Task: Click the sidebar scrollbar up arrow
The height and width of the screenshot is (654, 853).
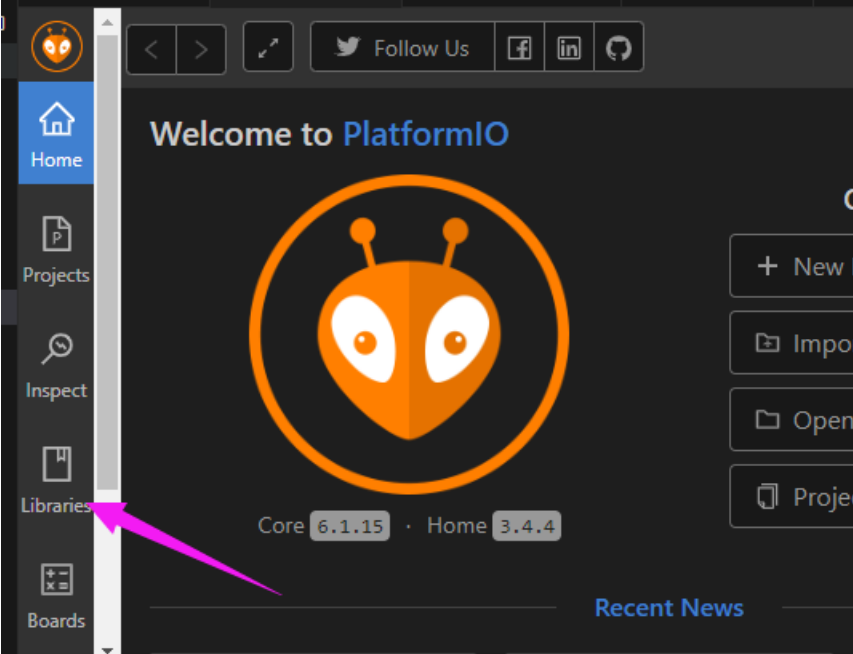Action: [x=107, y=22]
